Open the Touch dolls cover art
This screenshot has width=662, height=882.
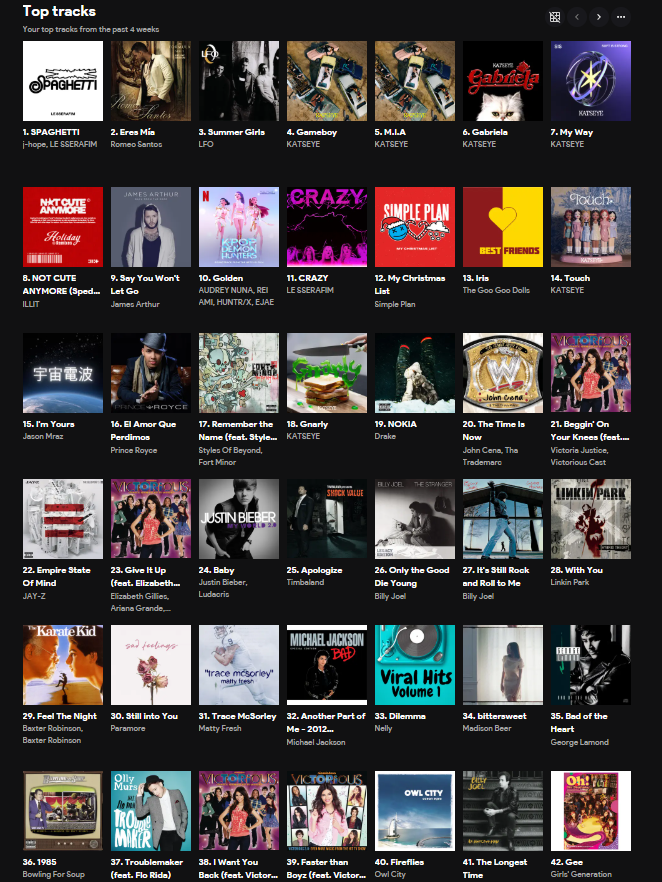point(591,227)
